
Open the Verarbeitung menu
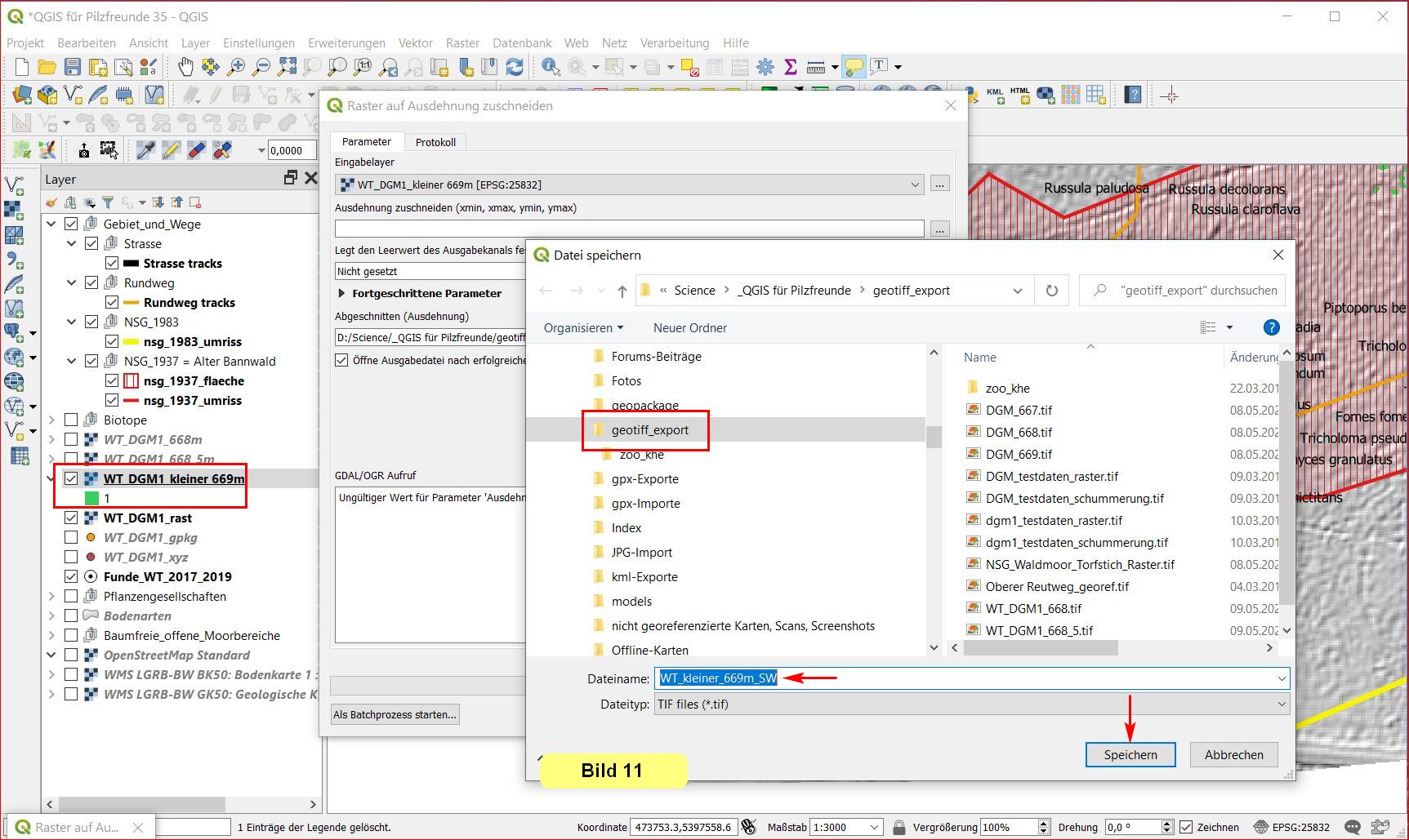click(x=674, y=42)
